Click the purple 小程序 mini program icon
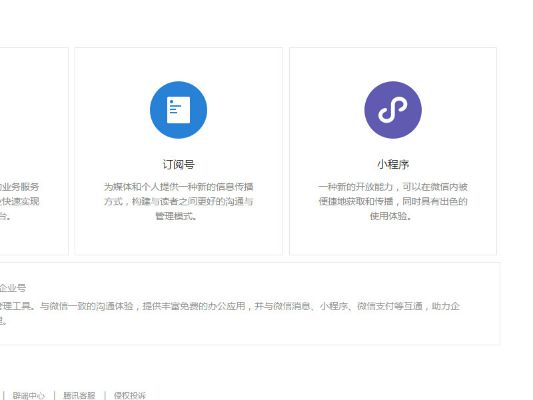 (x=393, y=110)
